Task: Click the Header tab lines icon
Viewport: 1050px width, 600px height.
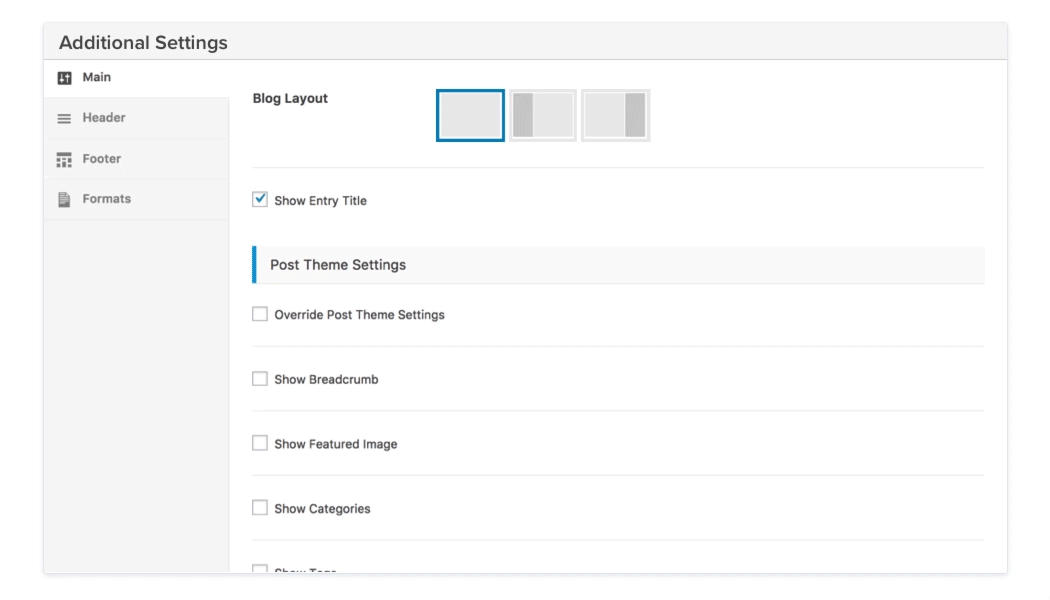Action: (x=64, y=118)
